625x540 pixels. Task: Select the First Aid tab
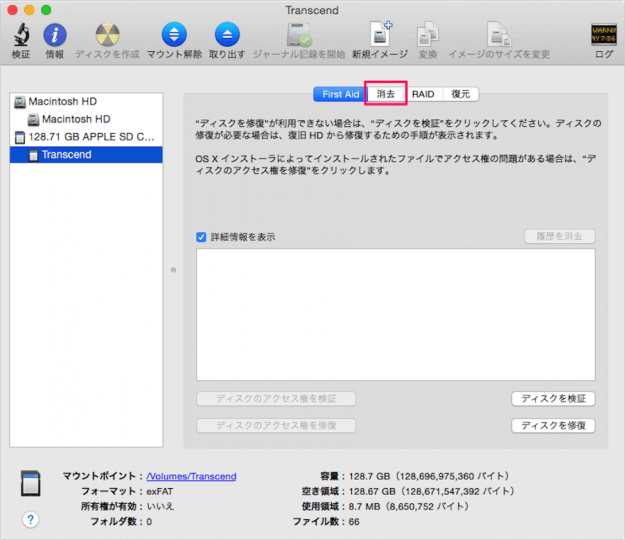pos(340,94)
